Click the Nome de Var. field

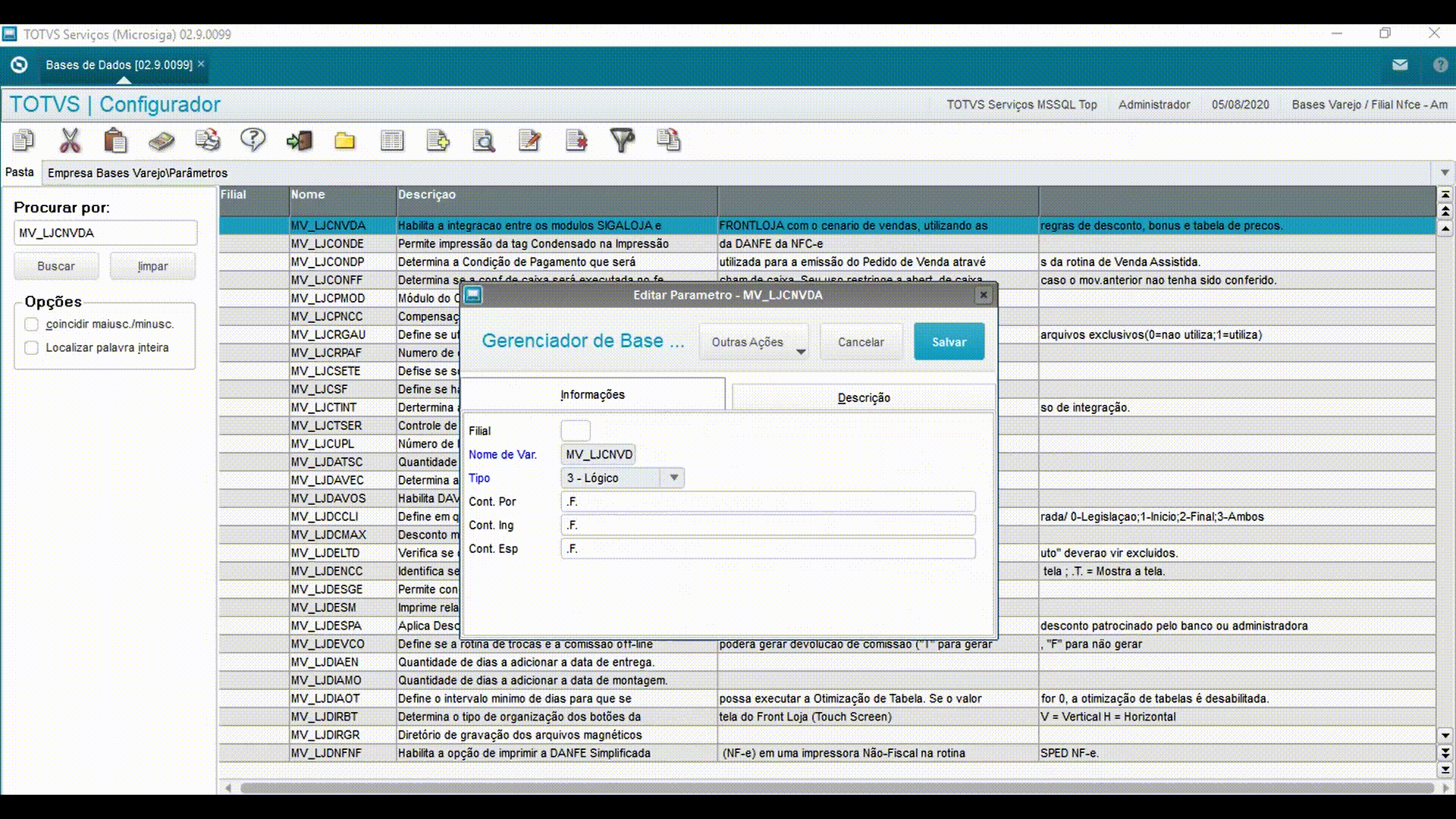[x=598, y=454]
